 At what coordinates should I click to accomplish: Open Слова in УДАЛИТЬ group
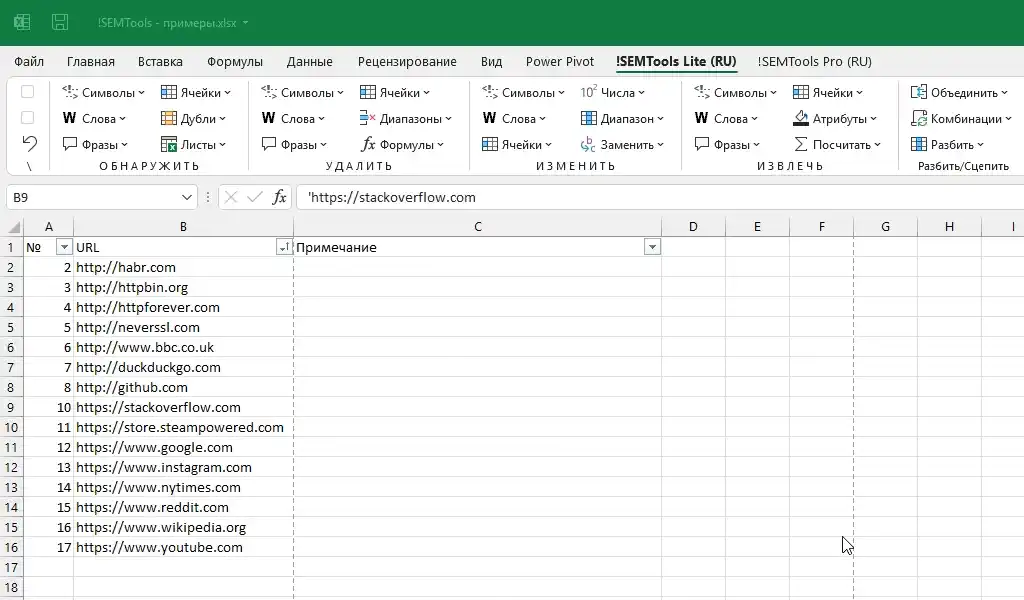293,119
